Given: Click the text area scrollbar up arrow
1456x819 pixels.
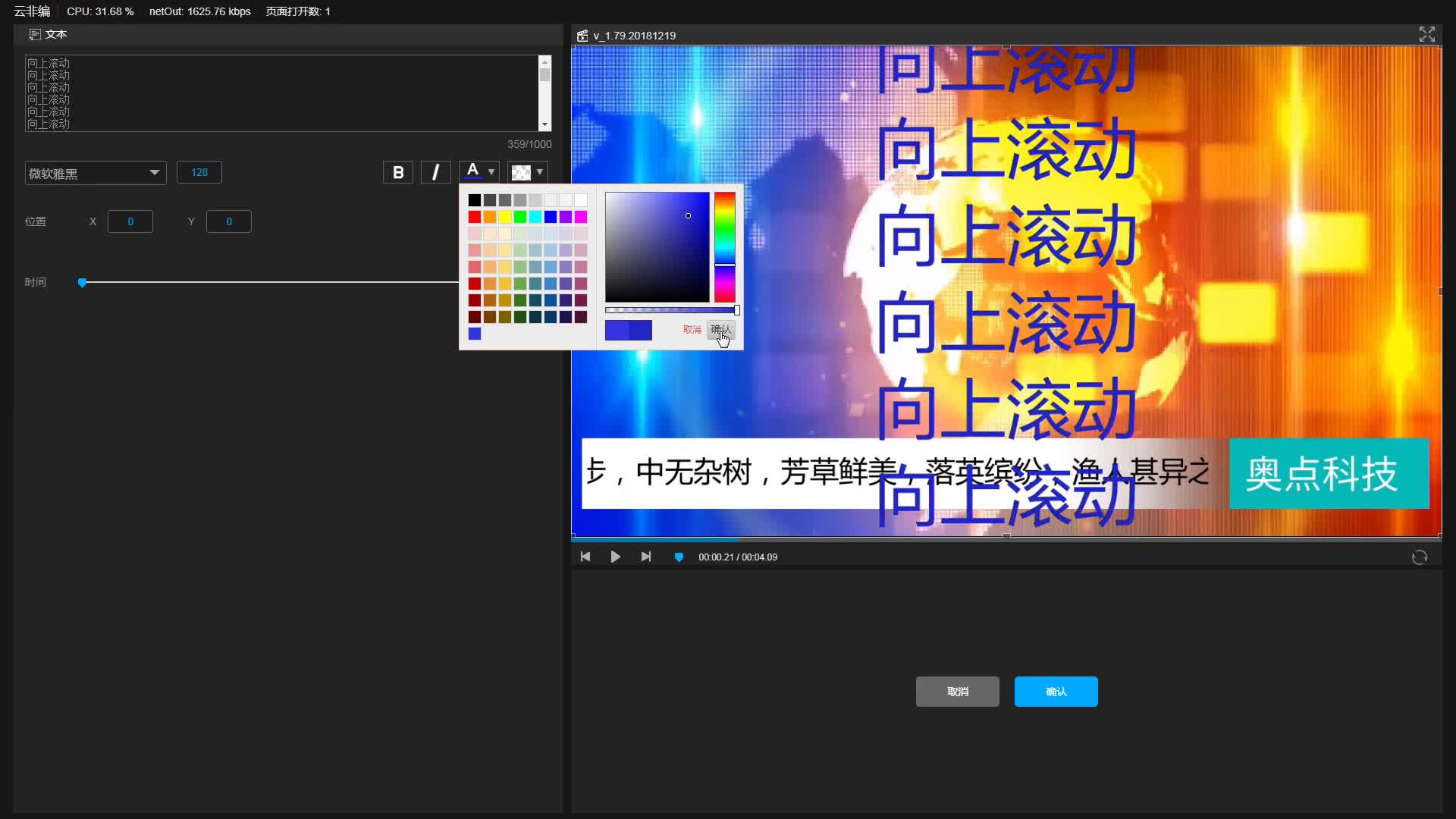Looking at the screenshot, I should 544,61.
